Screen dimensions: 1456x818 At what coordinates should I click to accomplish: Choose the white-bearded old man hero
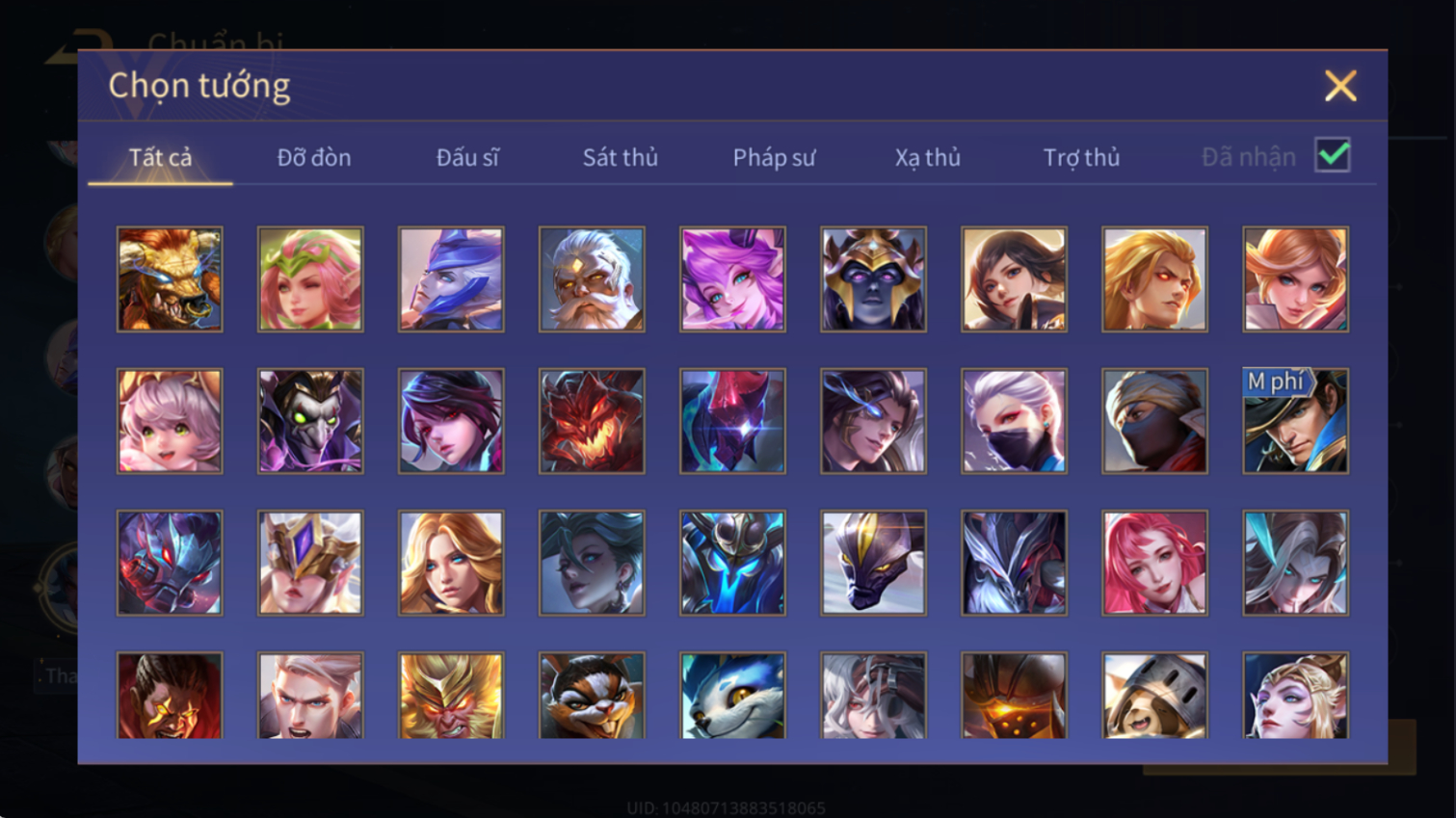pyautogui.click(x=592, y=279)
